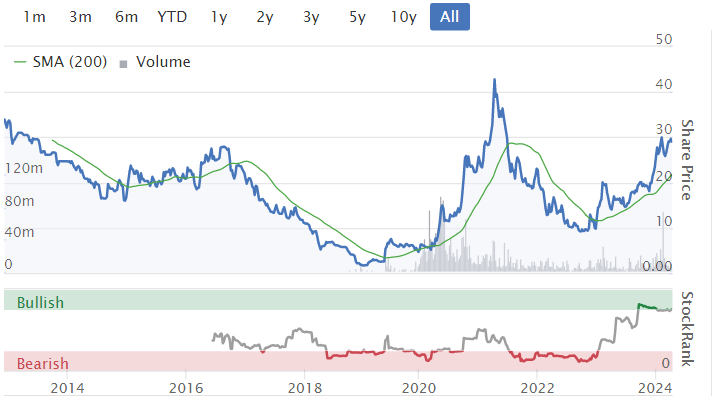This screenshot has width=712, height=396.
Task: Click the grey Volume square legend icon
Action: click(123, 64)
